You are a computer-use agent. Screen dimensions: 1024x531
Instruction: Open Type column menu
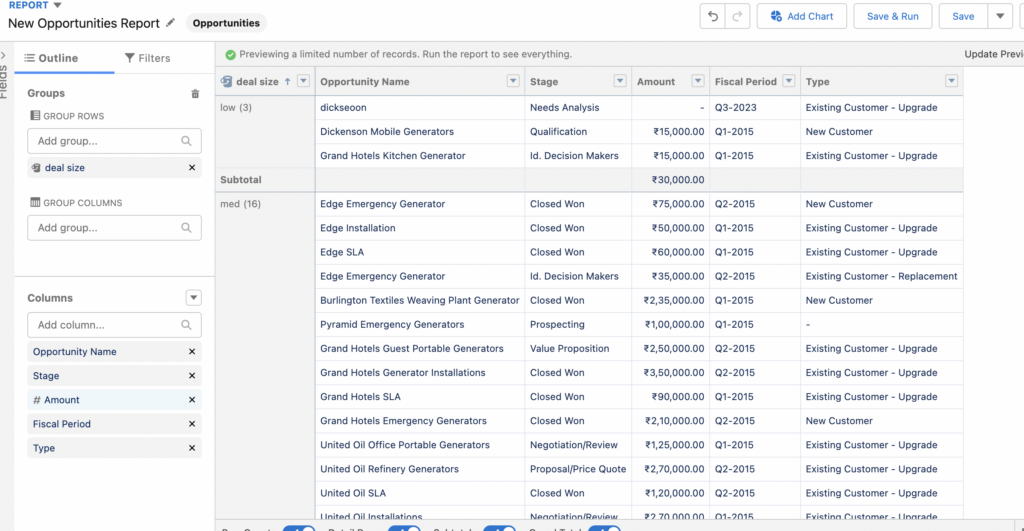coord(952,81)
